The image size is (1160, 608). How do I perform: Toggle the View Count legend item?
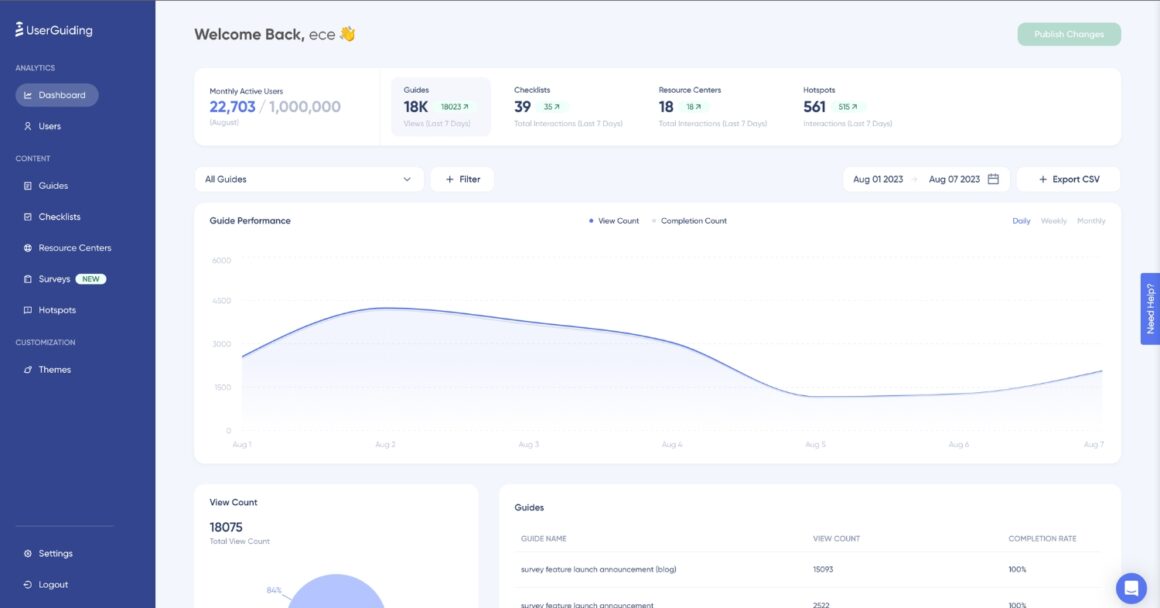click(x=614, y=220)
